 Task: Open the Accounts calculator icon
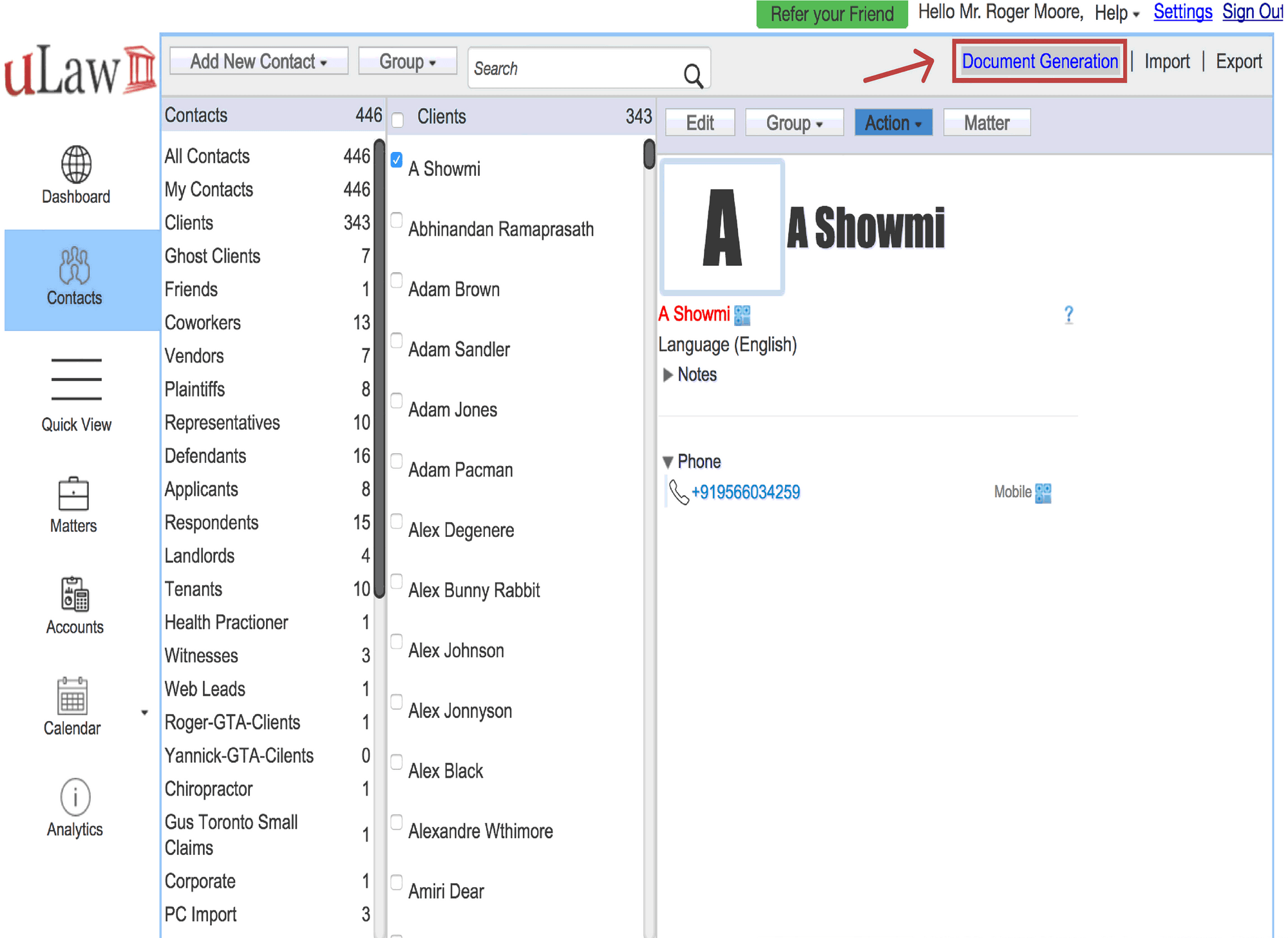pyautogui.click(x=75, y=594)
